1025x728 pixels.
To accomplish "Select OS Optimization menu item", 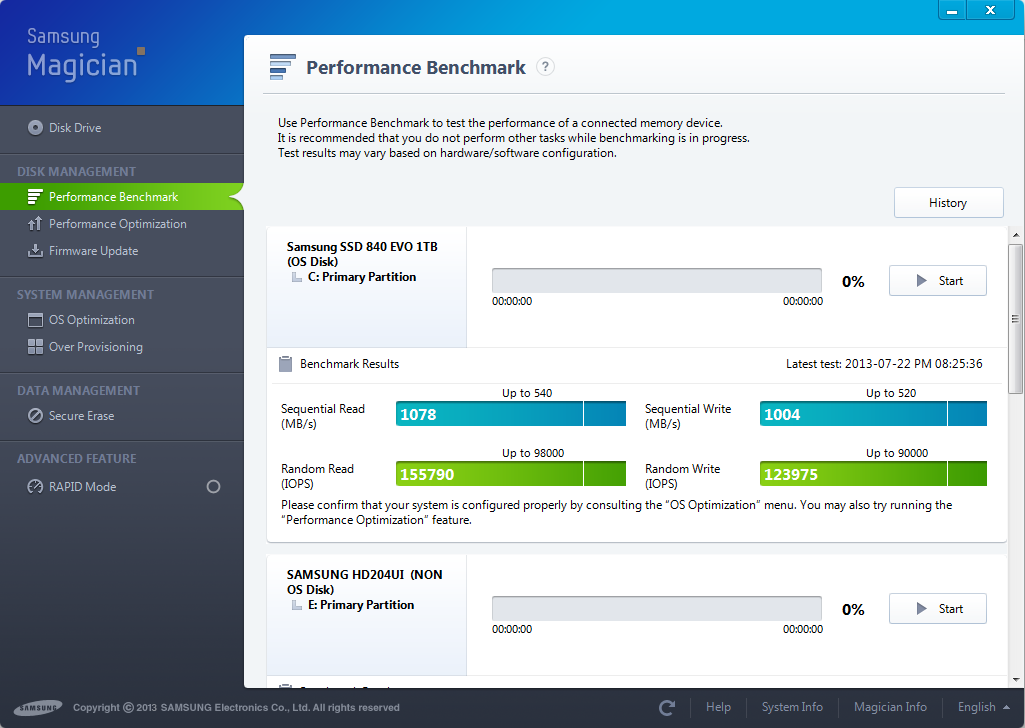I will tap(91, 320).
